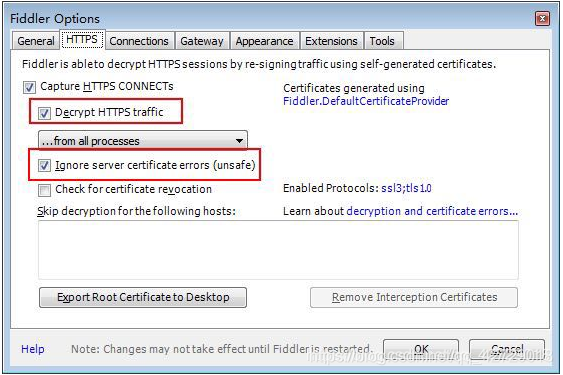
Task: Open the Help link
Action: 33,349
